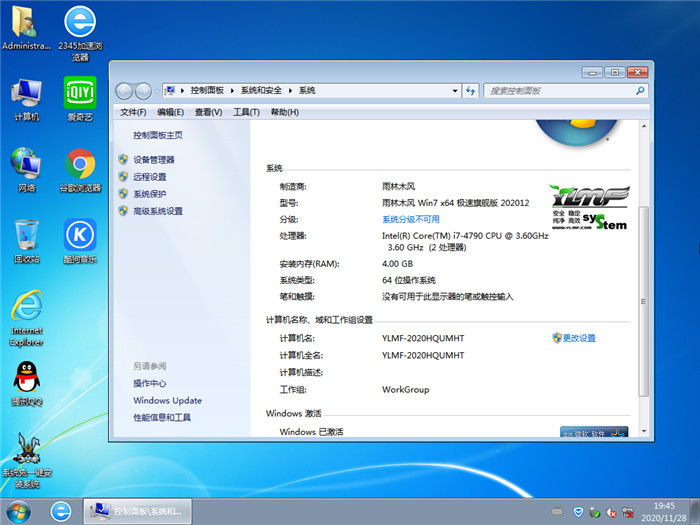Image resolution: width=700 pixels, height=525 pixels.
Task: Click the 系统分级不可用 rating link
Action: pos(411,219)
